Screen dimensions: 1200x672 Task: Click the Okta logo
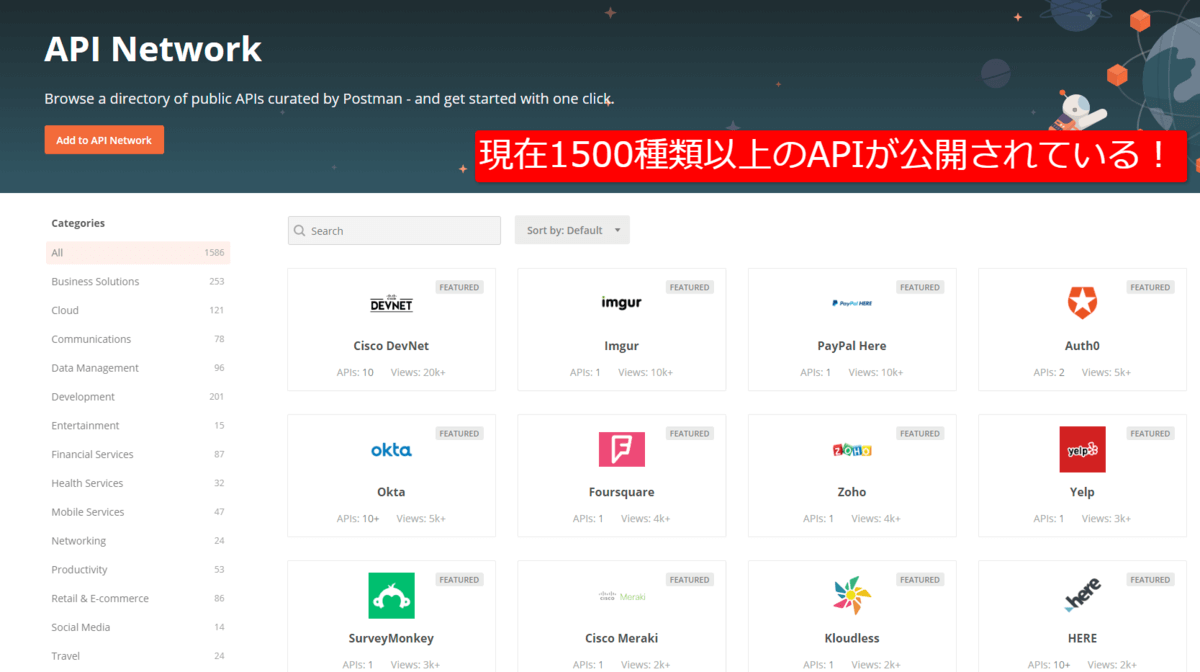tap(391, 450)
